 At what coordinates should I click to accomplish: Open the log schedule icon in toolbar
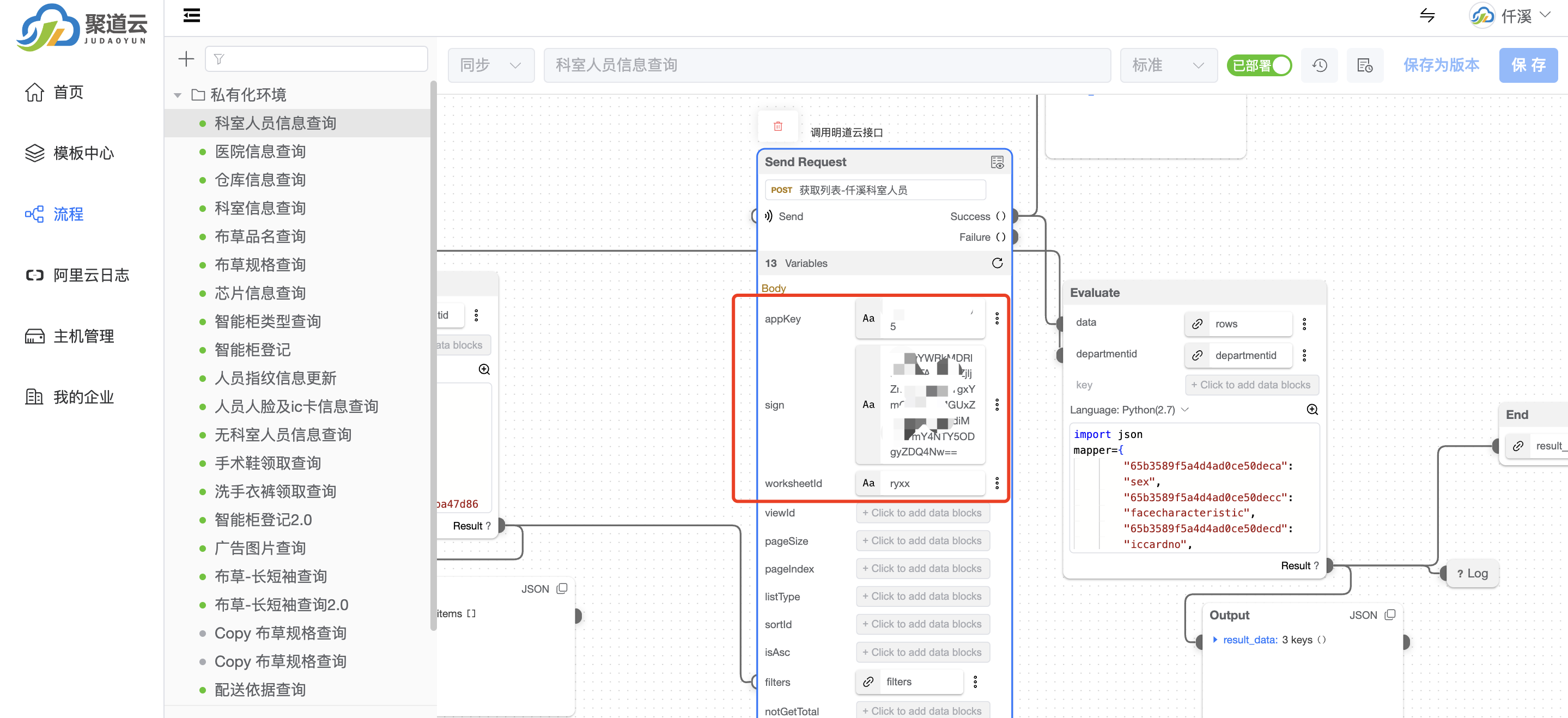point(1365,65)
